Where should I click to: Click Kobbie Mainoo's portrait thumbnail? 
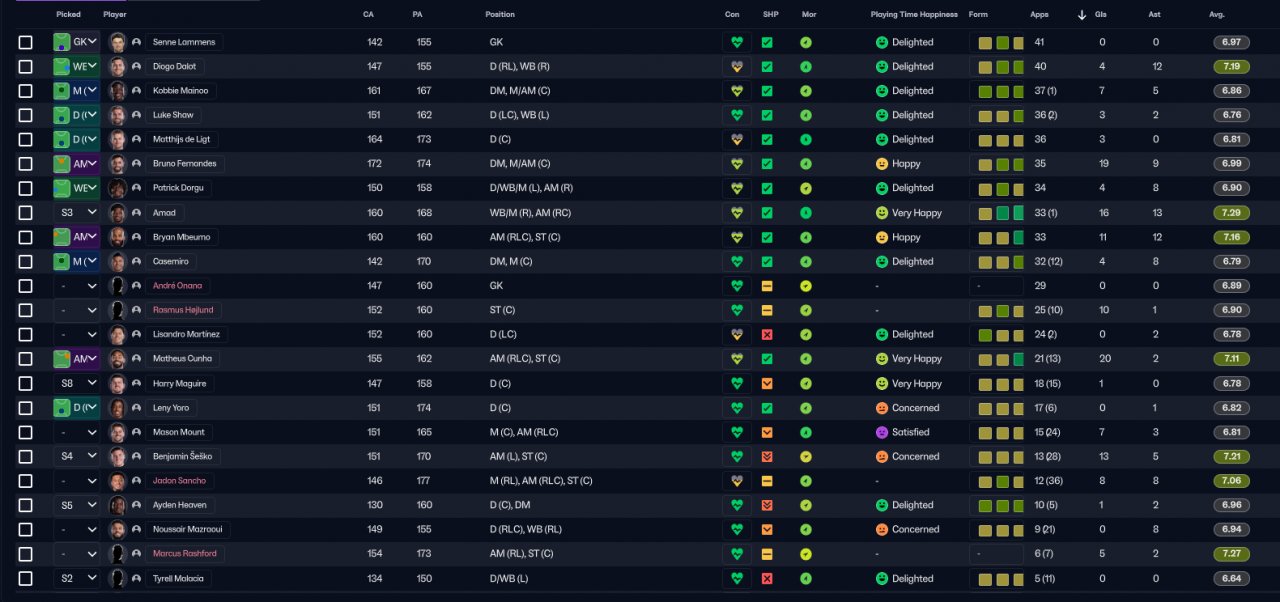coord(117,91)
